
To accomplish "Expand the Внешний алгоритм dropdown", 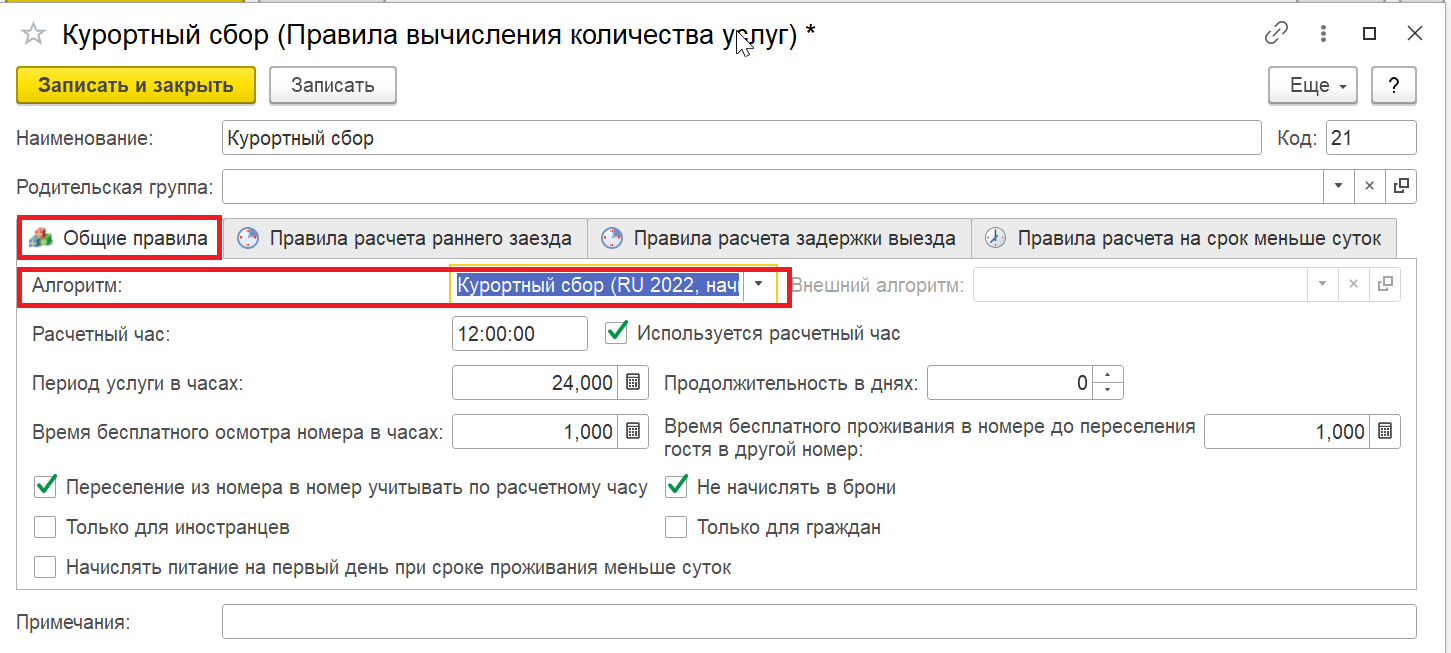I will coord(1323,284).
